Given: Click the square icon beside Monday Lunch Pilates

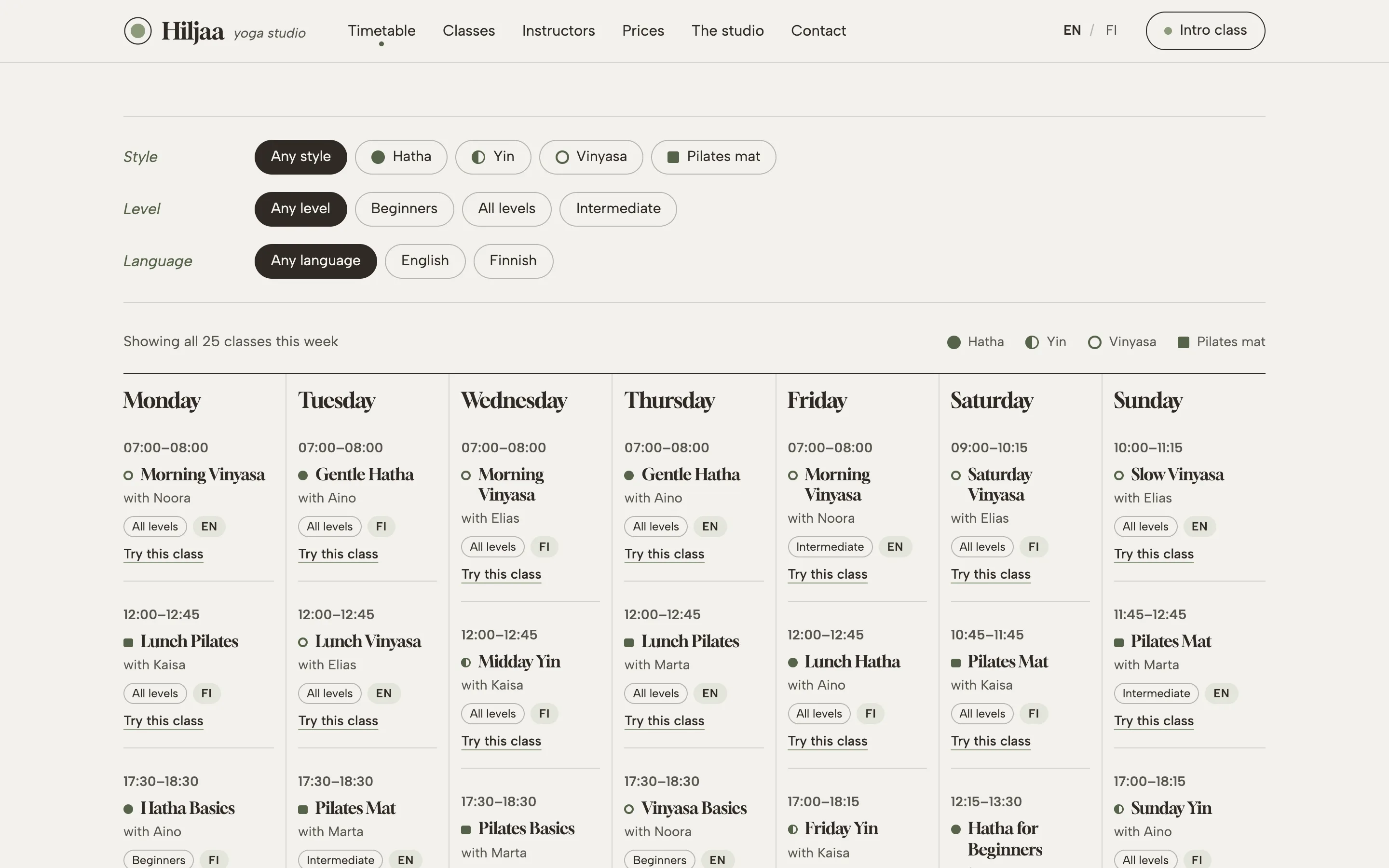Looking at the screenshot, I should coord(129,642).
